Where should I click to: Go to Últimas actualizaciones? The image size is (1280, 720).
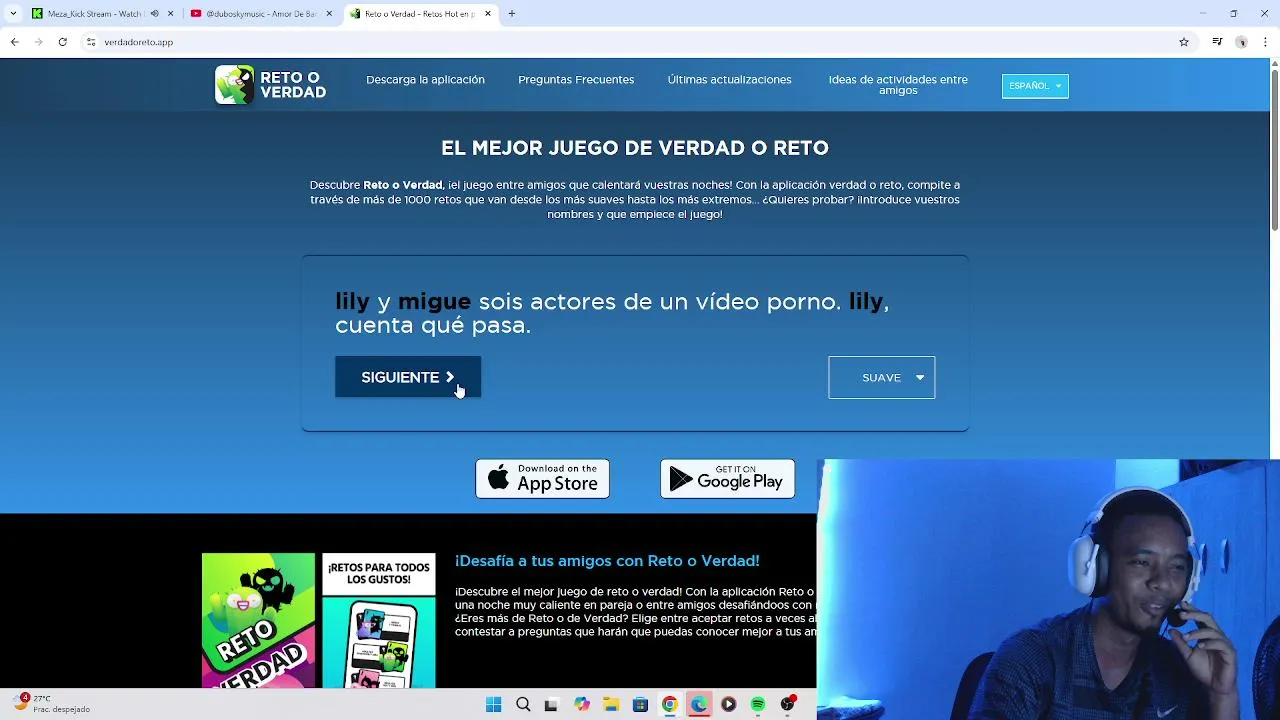pos(729,80)
